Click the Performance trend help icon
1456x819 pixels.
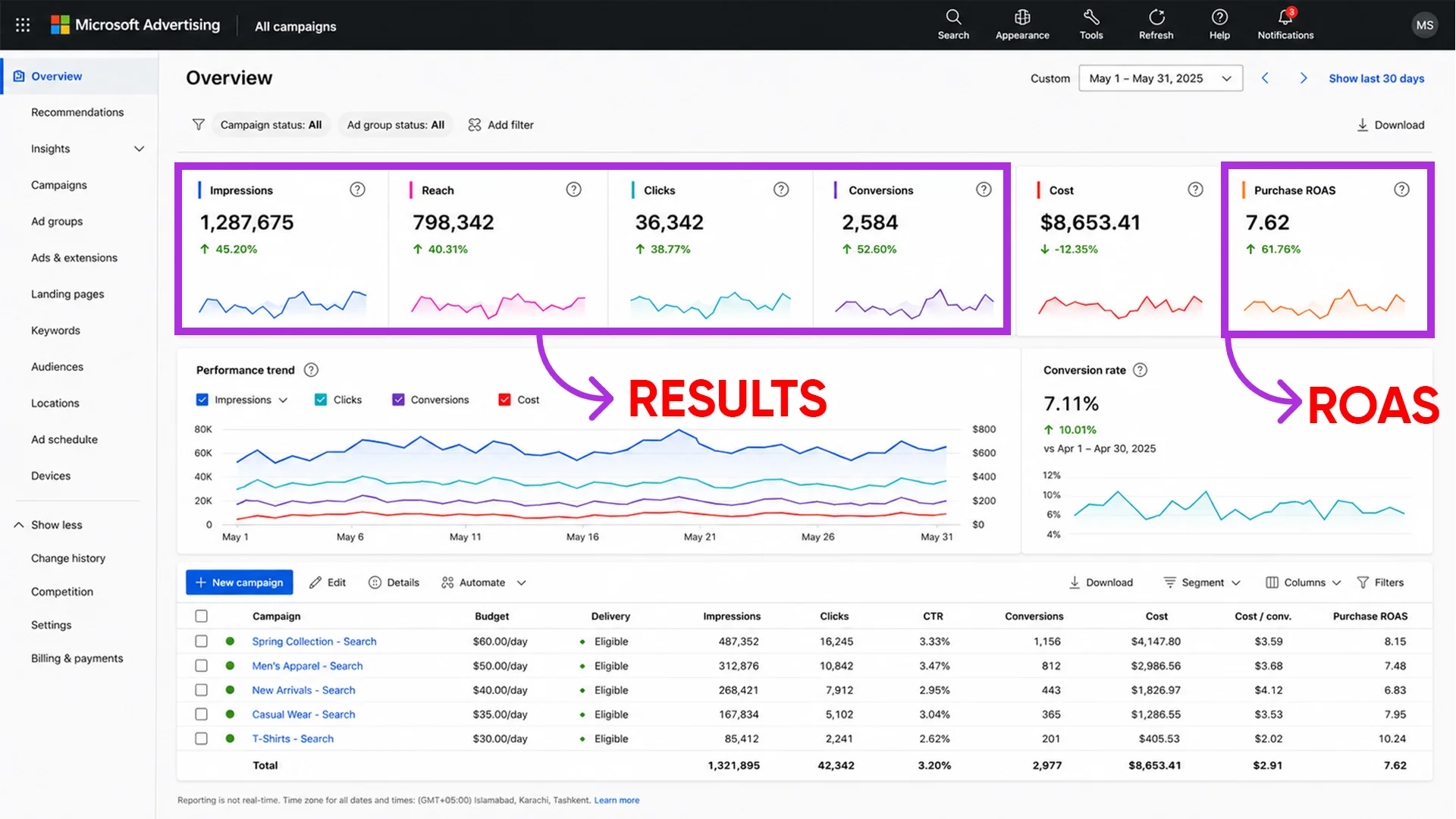[x=311, y=370]
